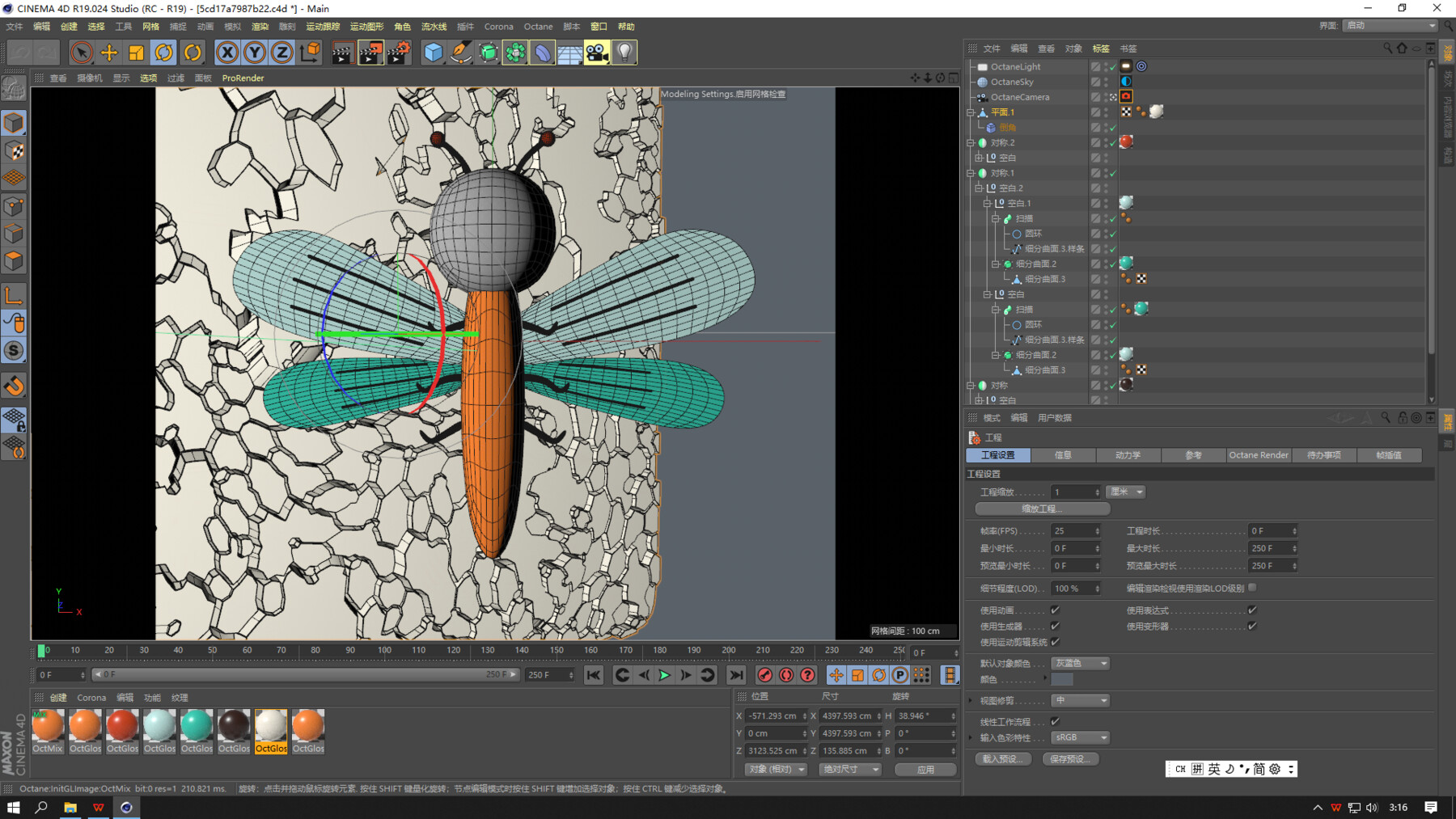Image resolution: width=1456 pixels, height=819 pixels.
Task: Switch to Model mode in left sidebar
Action: point(14,123)
